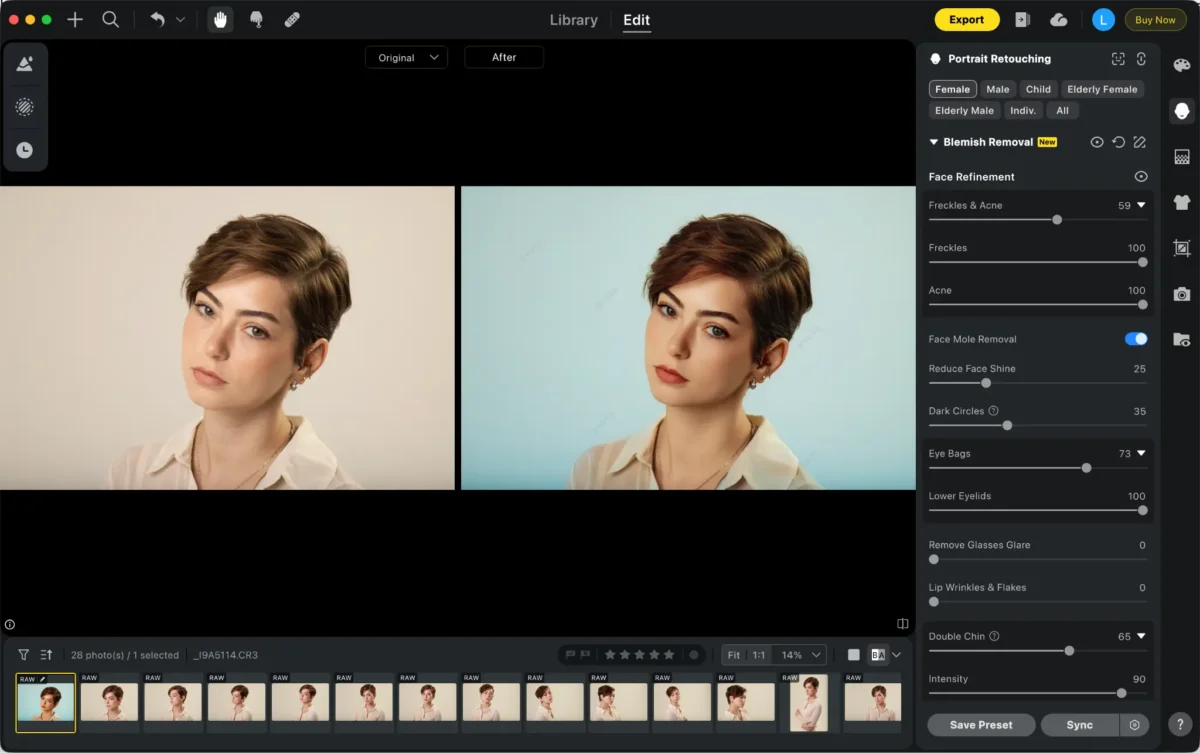Hide Blemish Removal effect via its eye icon

pos(1098,142)
